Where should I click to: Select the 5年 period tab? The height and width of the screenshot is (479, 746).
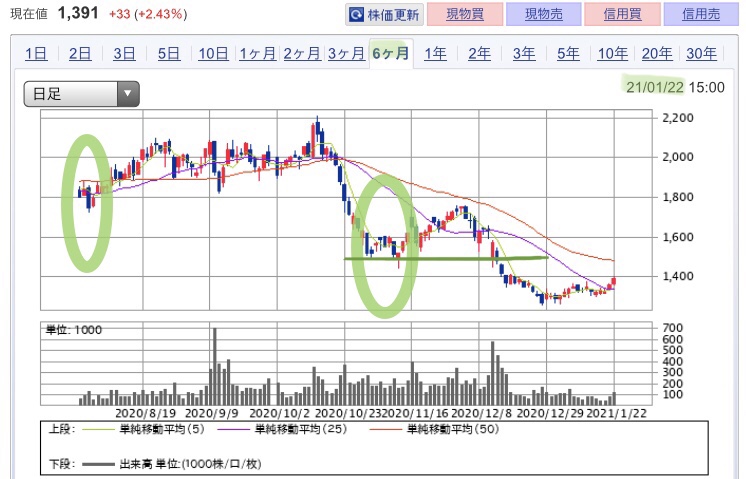(568, 53)
